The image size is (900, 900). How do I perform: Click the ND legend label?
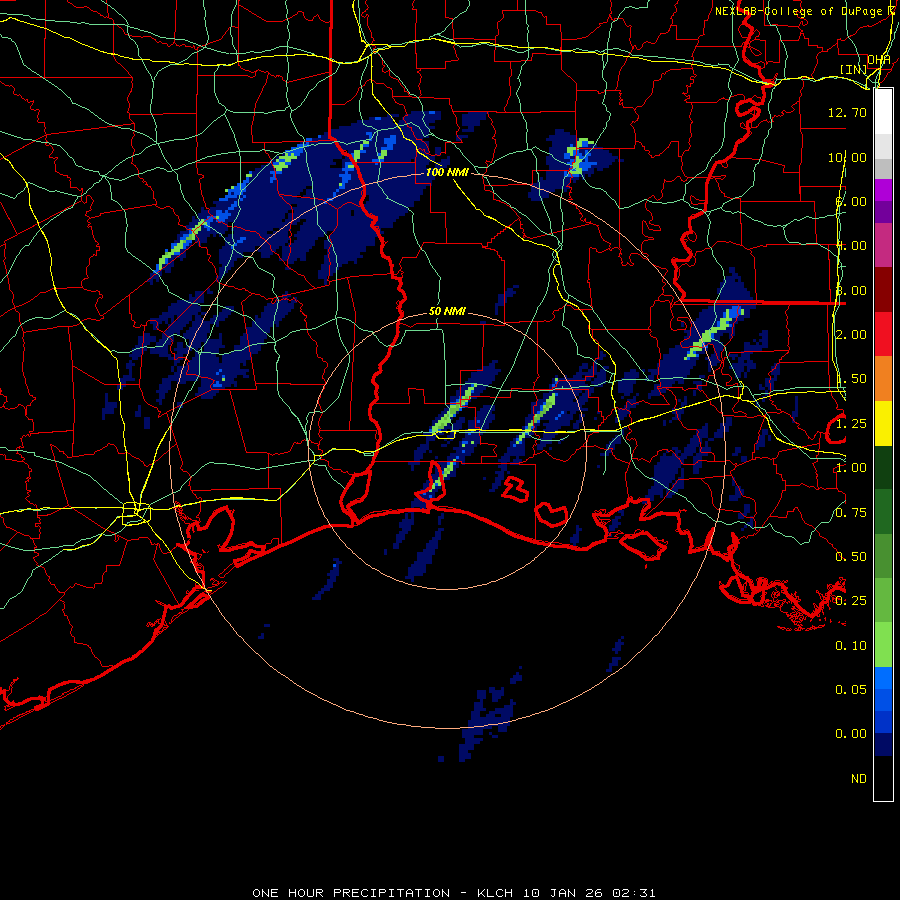[x=859, y=779]
